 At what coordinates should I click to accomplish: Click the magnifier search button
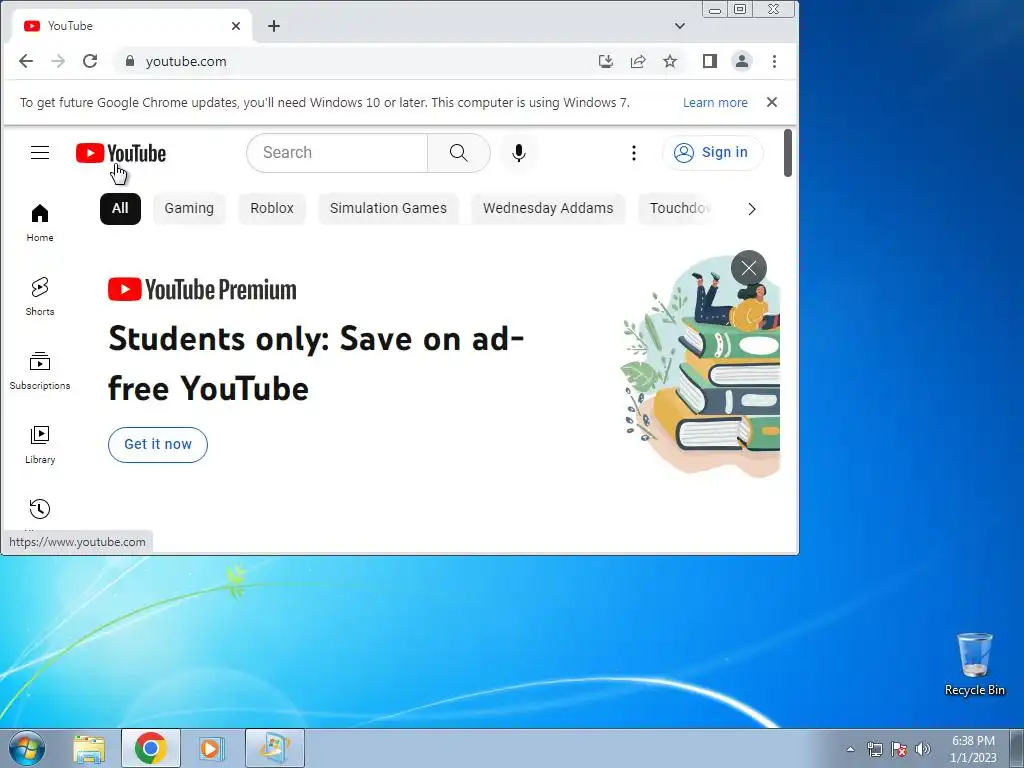[458, 153]
